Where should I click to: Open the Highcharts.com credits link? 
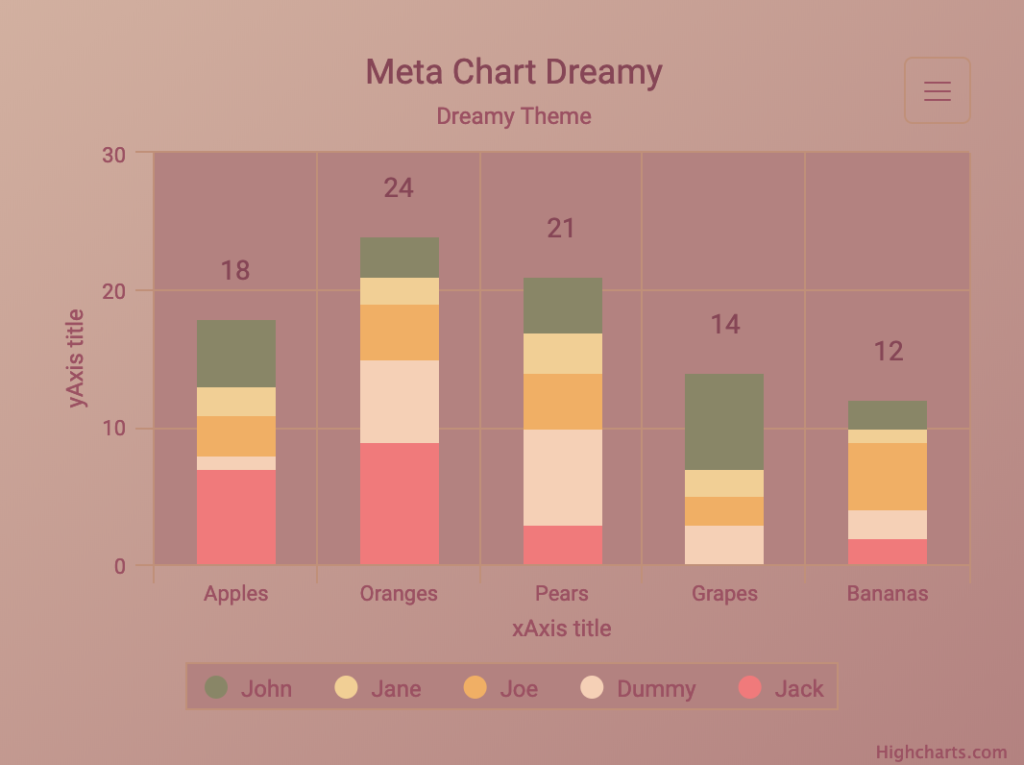(x=941, y=753)
